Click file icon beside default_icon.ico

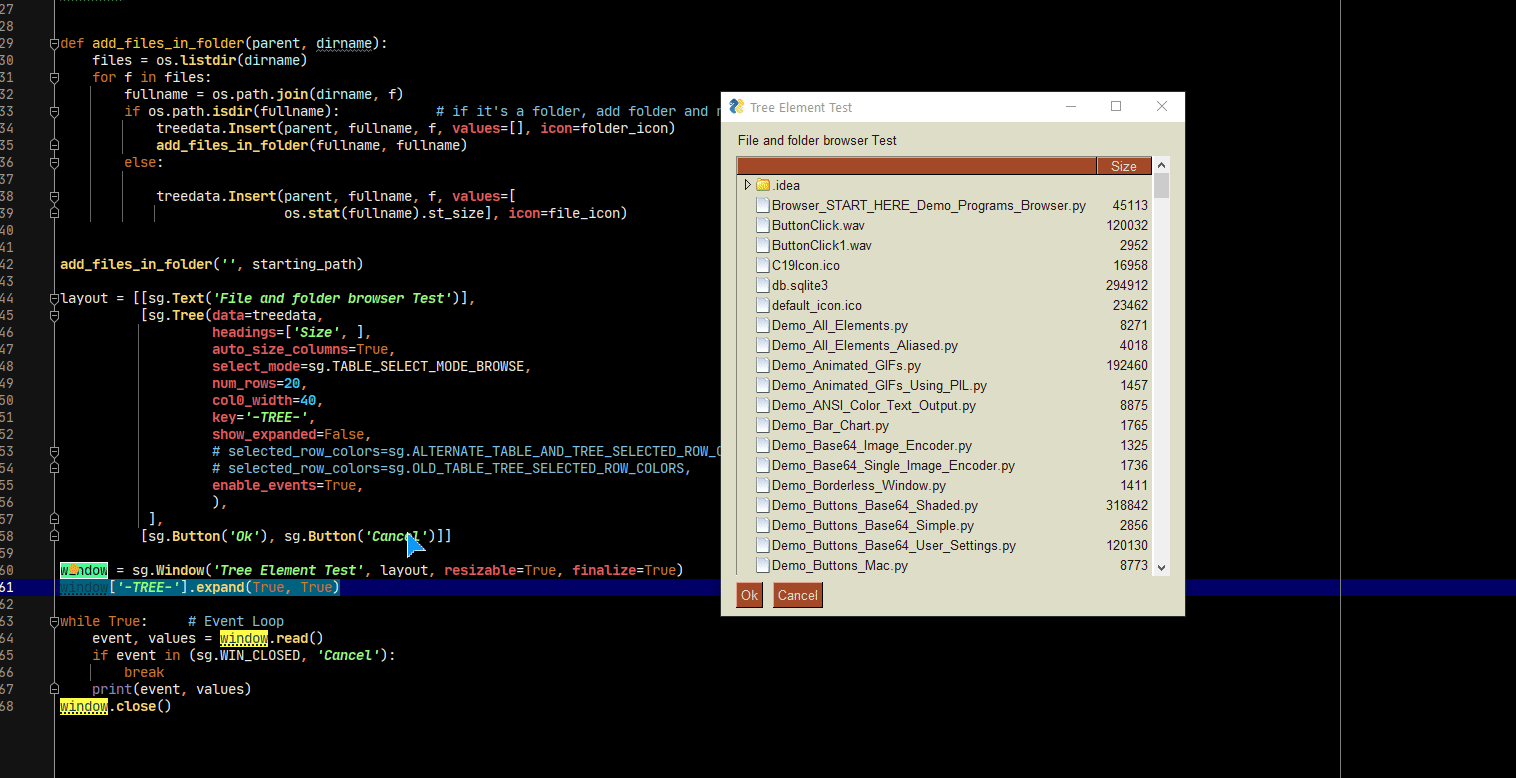762,305
